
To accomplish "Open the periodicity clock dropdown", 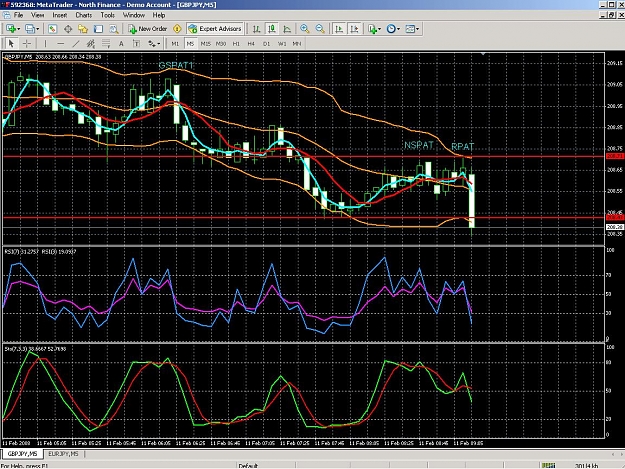I will click(398, 29).
